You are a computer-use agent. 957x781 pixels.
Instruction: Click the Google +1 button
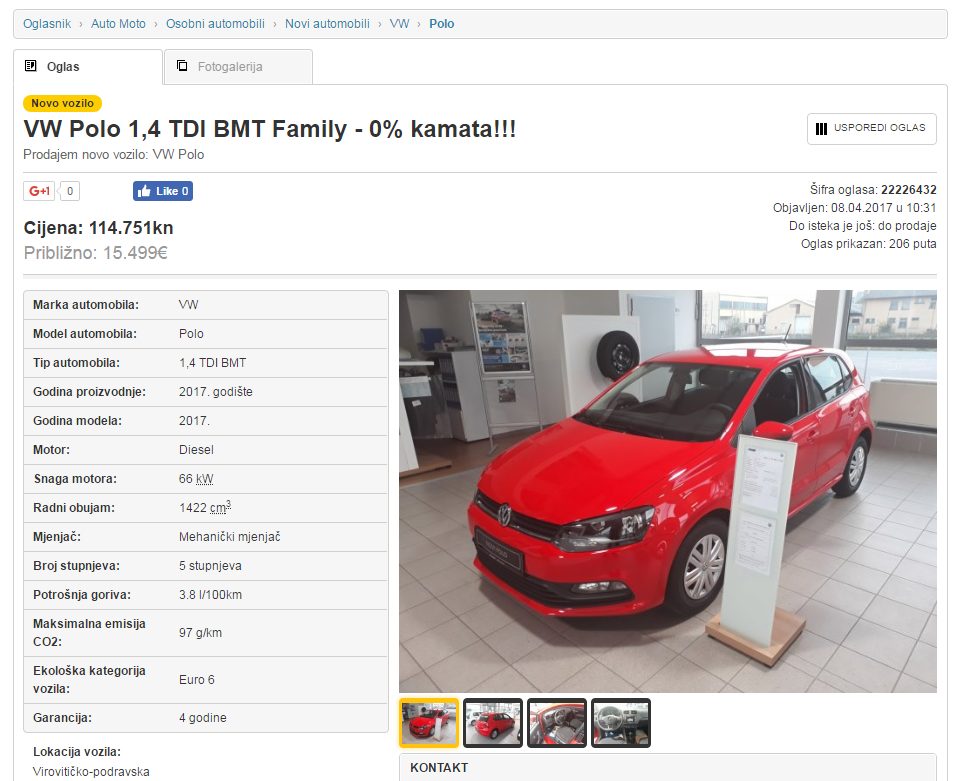point(40,191)
